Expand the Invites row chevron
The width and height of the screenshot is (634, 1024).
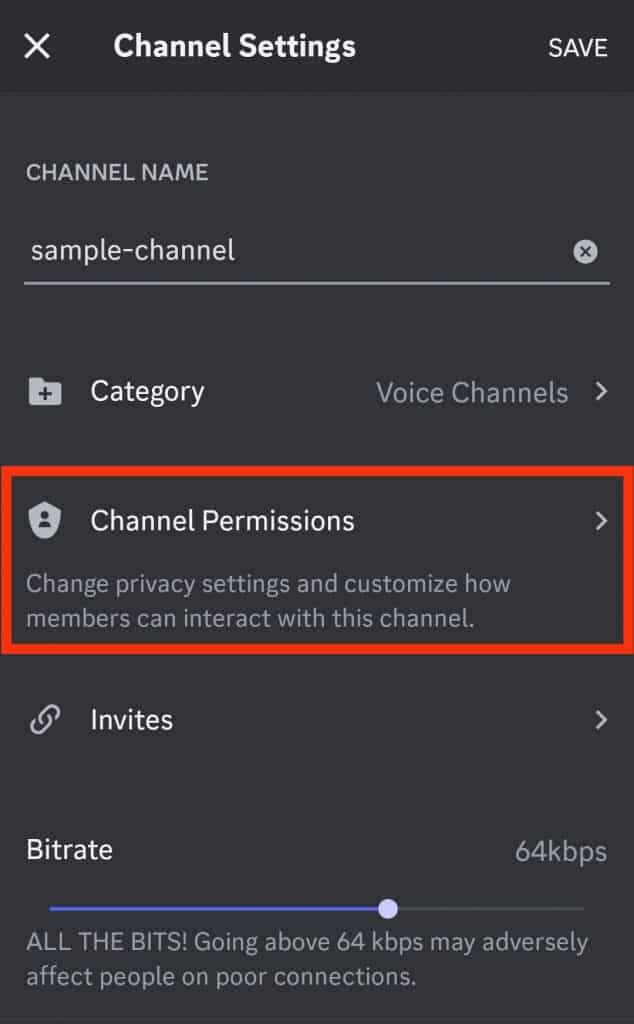[601, 719]
